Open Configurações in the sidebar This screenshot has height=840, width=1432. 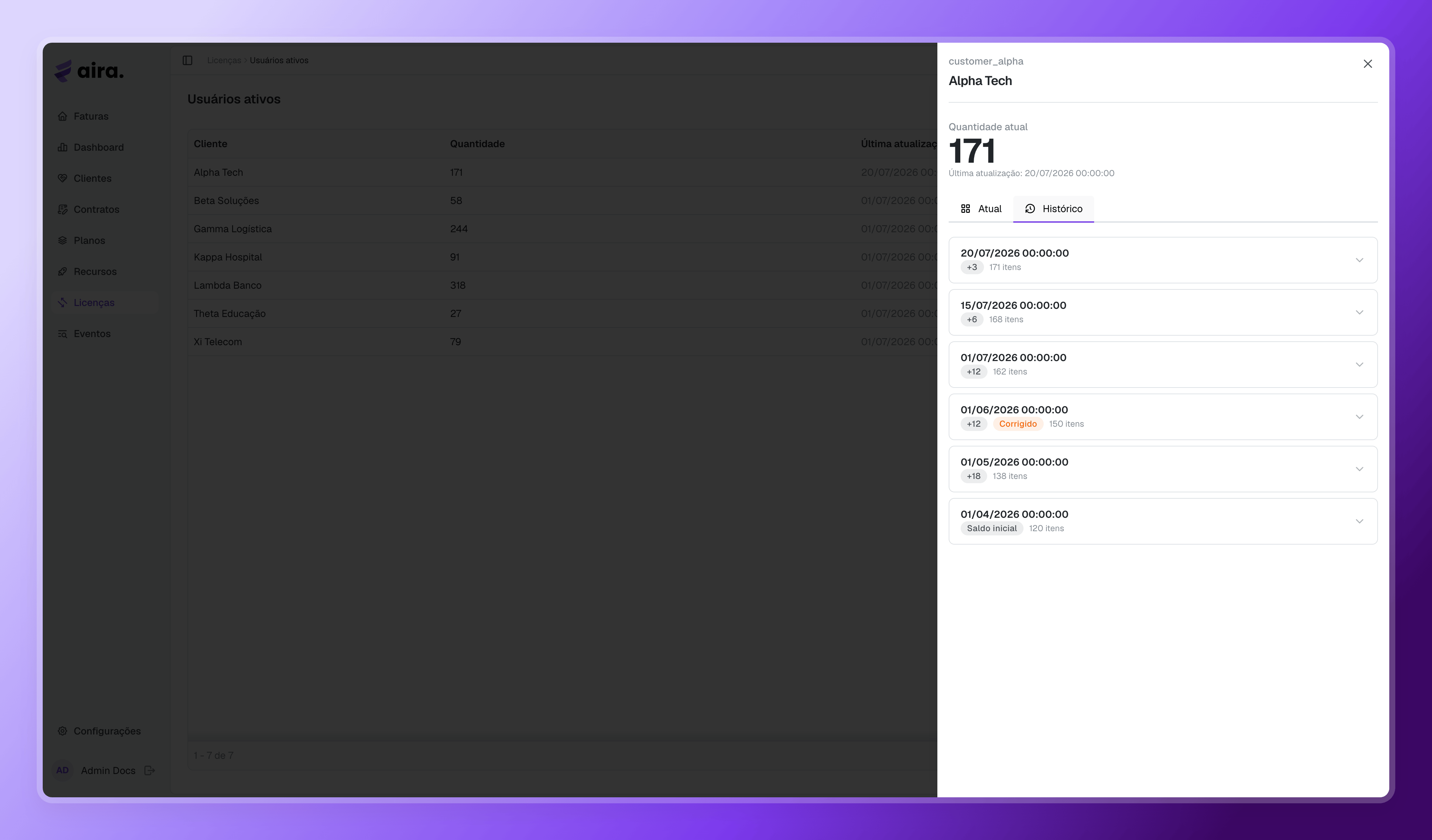coord(105,731)
